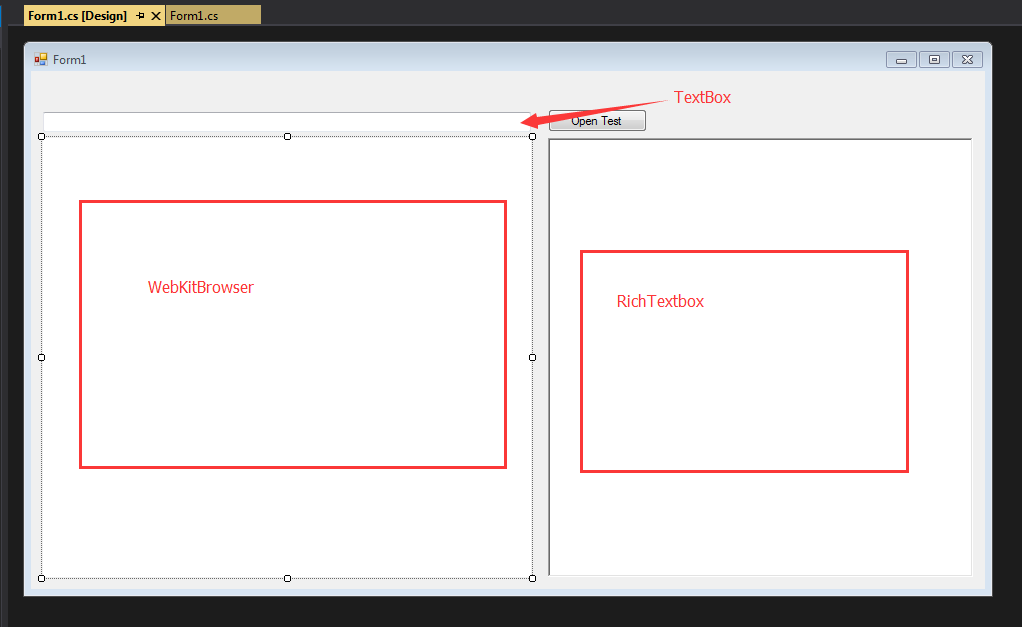Close the Form1 designer window
This screenshot has height=627, width=1022.
pyautogui.click(x=967, y=60)
